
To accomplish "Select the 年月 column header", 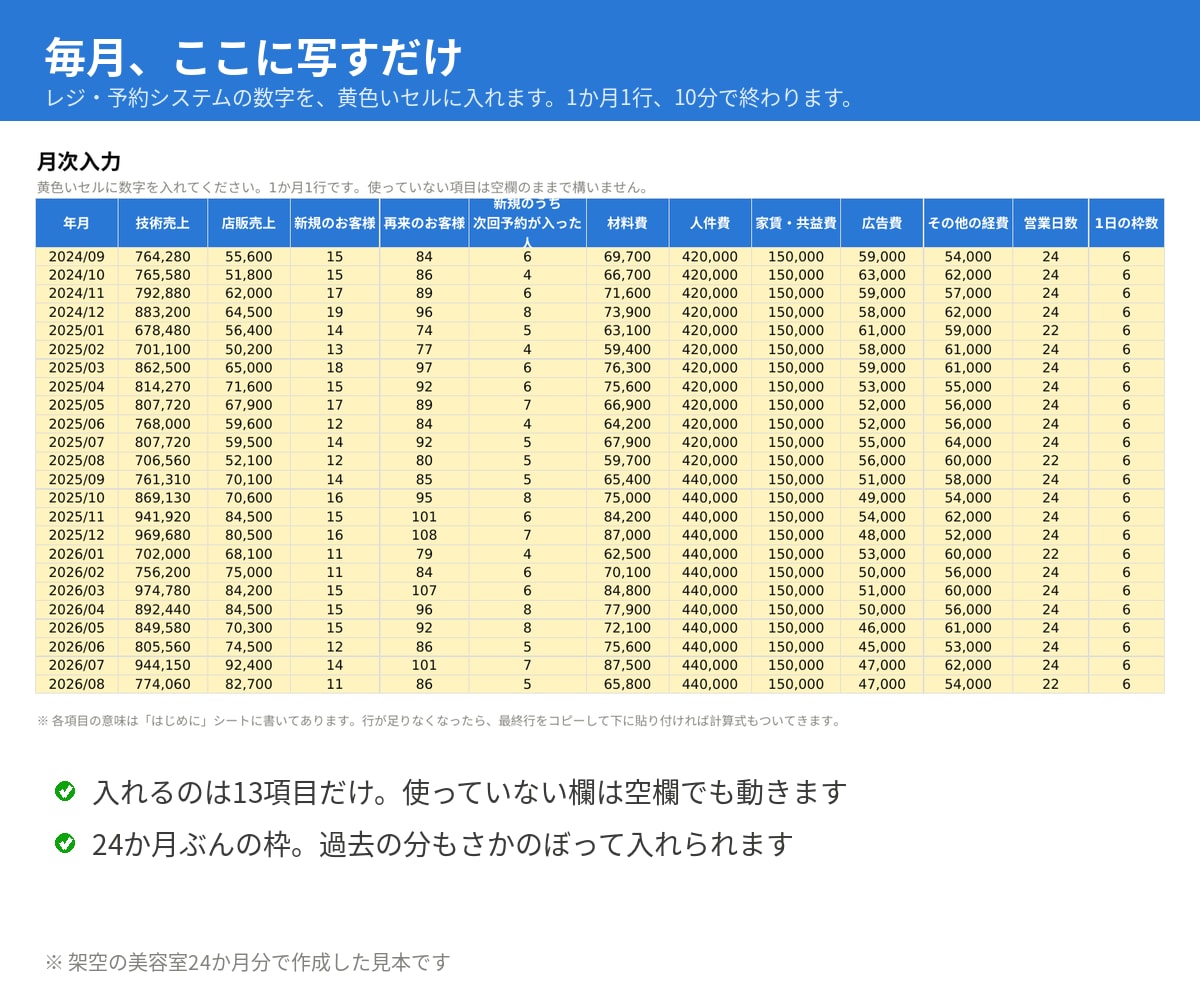I will coord(77,223).
